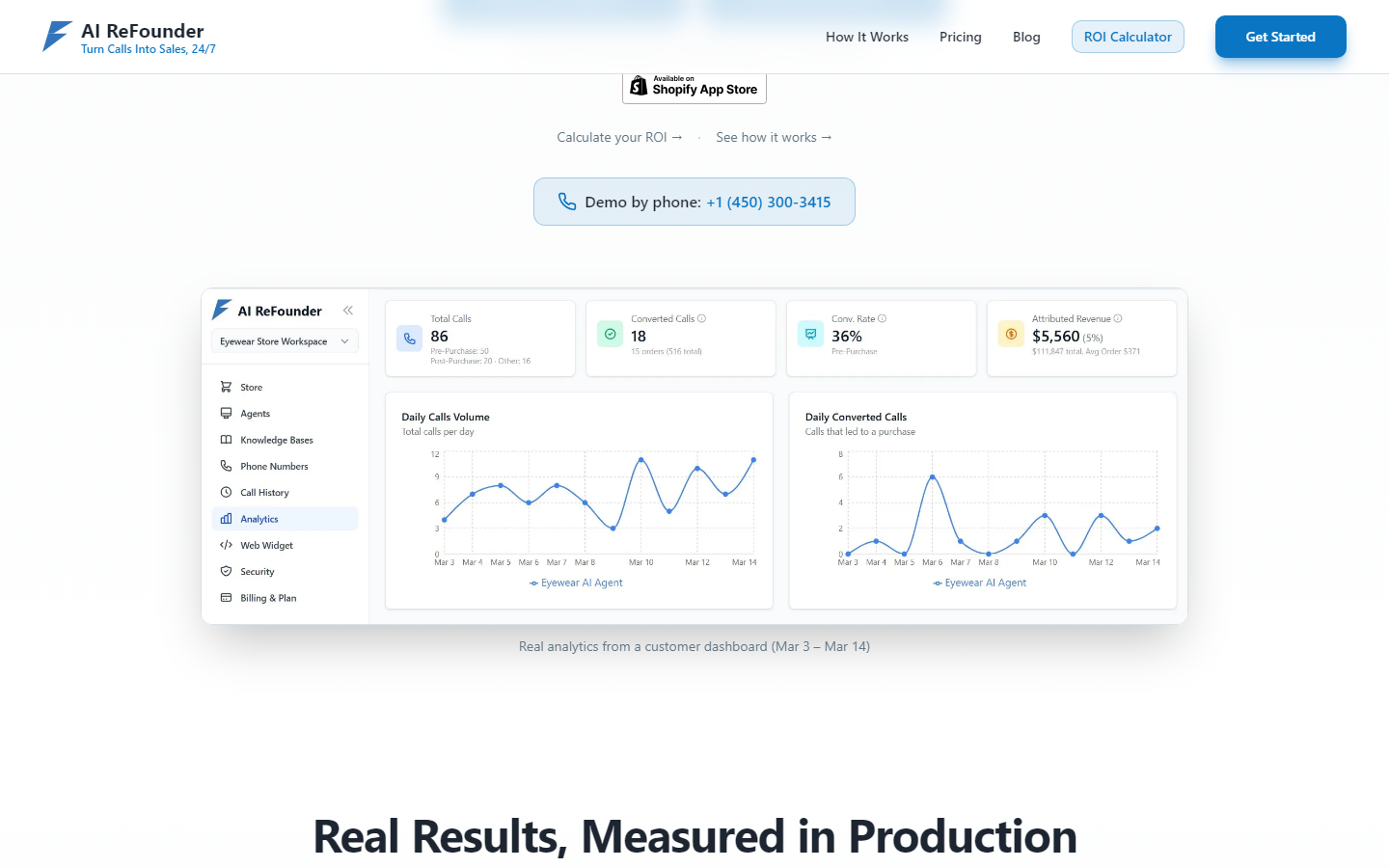Follow the See how it works link
The image size is (1389, 868).
[x=774, y=137]
